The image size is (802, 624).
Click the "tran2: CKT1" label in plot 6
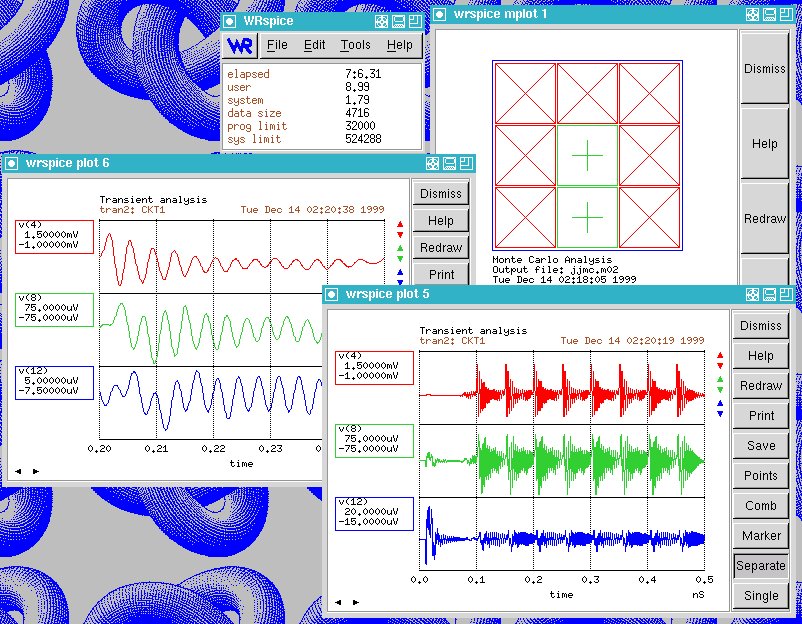click(x=132, y=210)
